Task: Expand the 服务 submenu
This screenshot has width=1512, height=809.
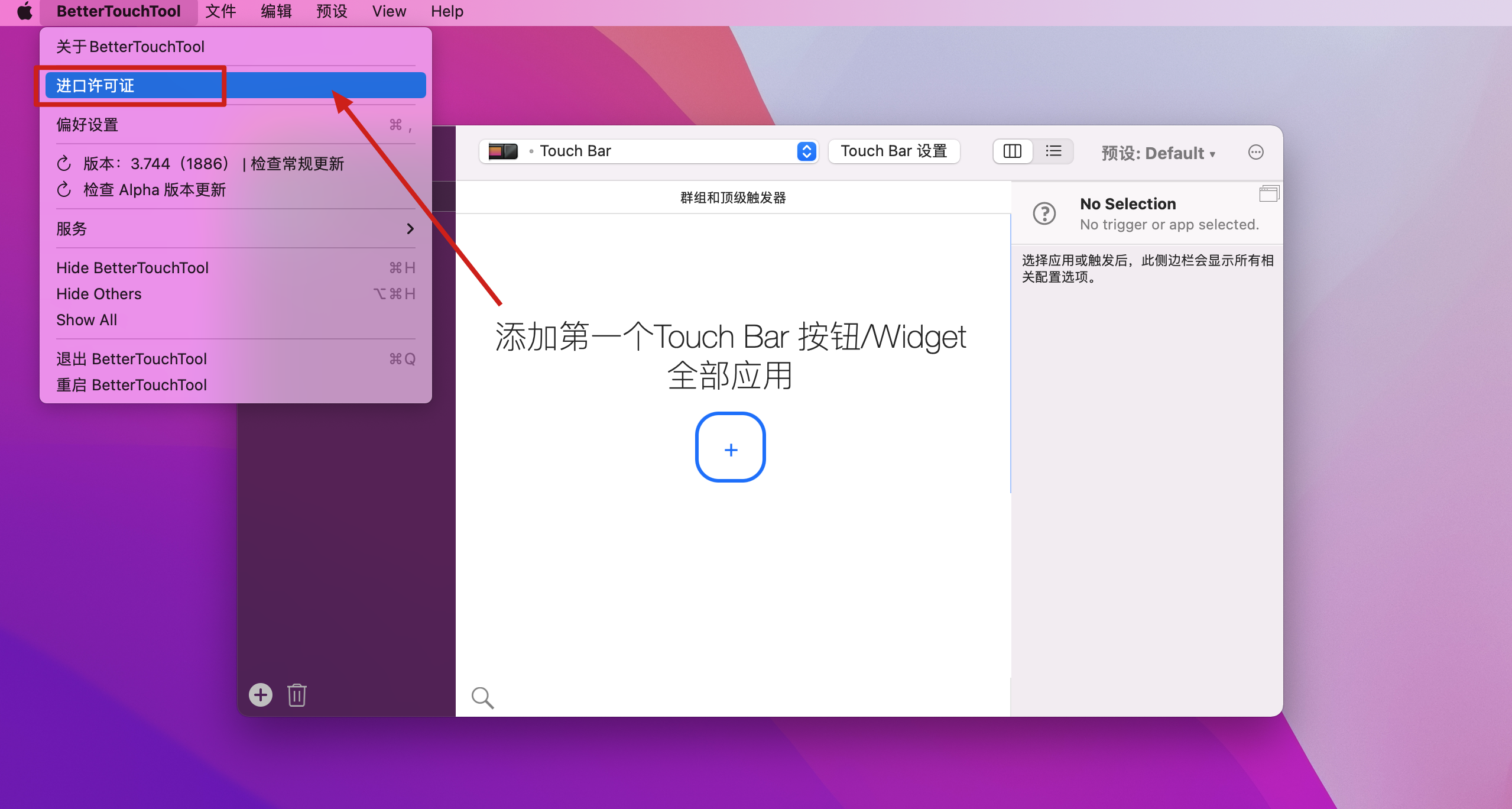Action: click(235, 229)
